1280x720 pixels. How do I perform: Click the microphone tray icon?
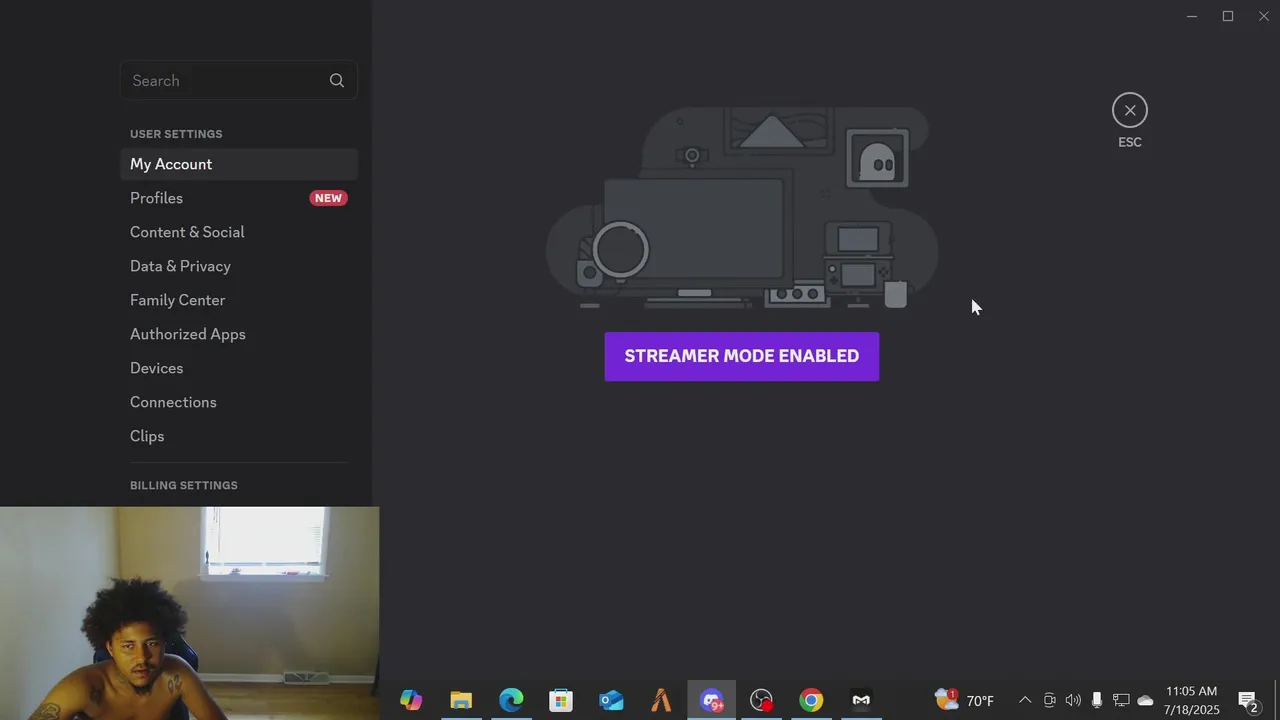click(x=1097, y=700)
